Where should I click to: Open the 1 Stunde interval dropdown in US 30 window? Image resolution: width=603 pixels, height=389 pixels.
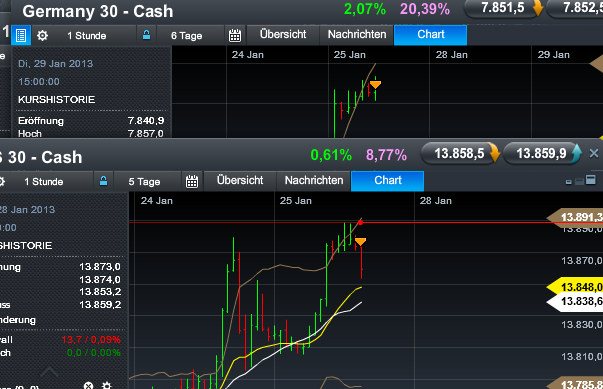pos(43,182)
